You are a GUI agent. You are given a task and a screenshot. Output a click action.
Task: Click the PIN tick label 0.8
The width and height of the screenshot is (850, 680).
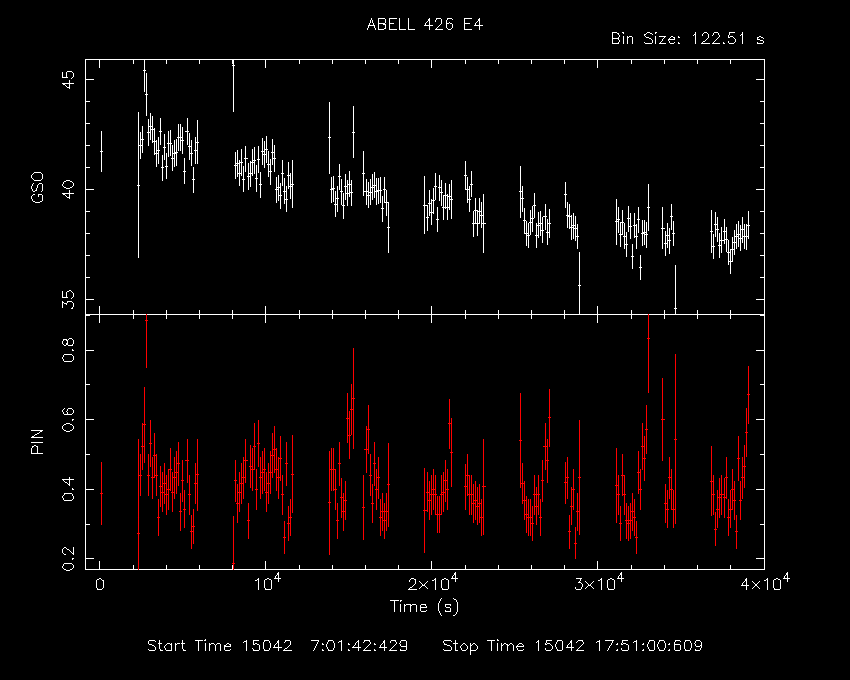69,350
